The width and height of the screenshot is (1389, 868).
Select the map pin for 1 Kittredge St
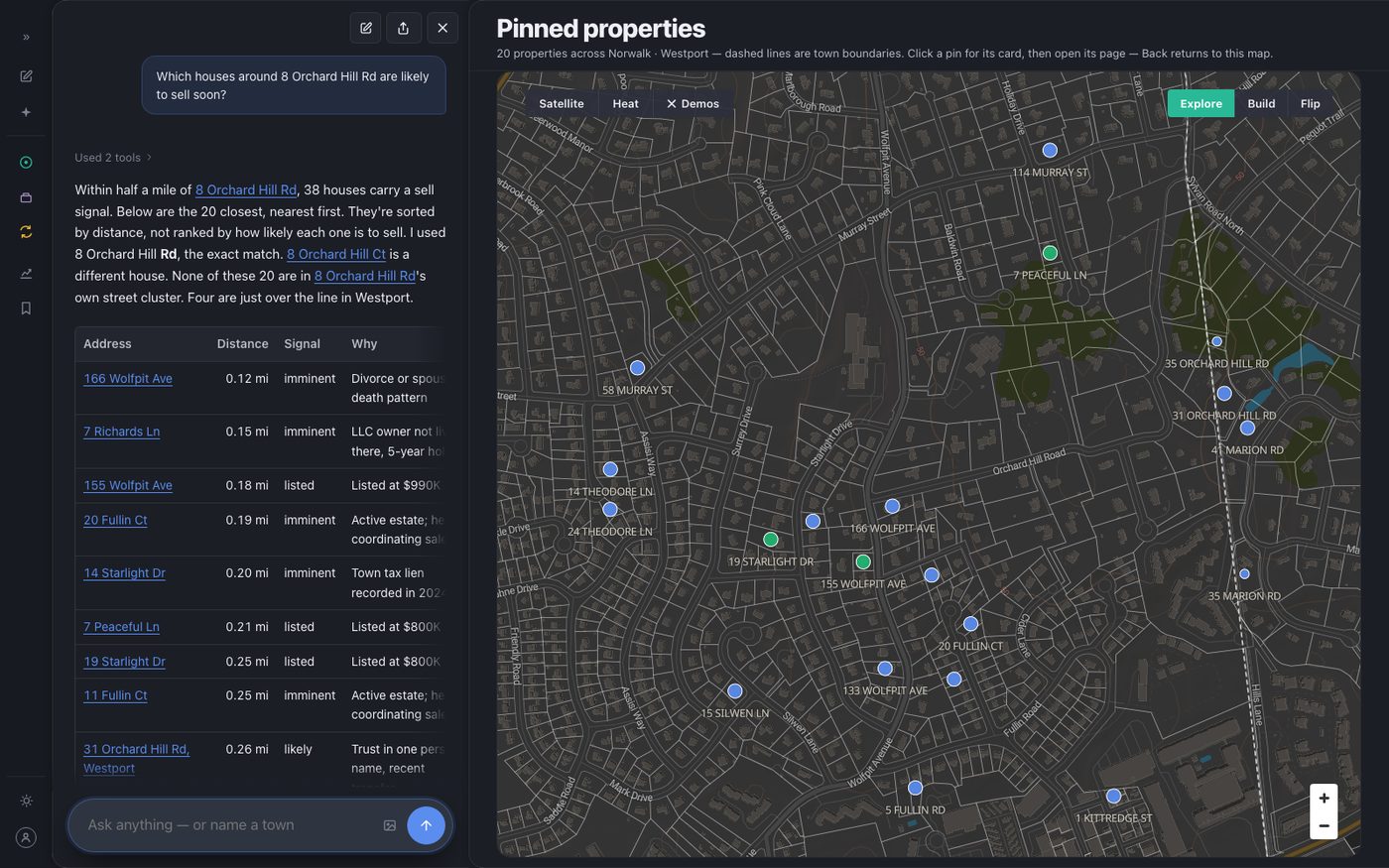click(1113, 796)
